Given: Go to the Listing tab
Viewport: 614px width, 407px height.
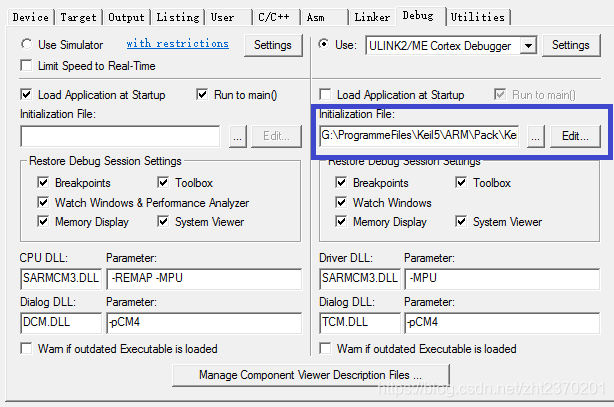Looking at the screenshot, I should (178, 17).
